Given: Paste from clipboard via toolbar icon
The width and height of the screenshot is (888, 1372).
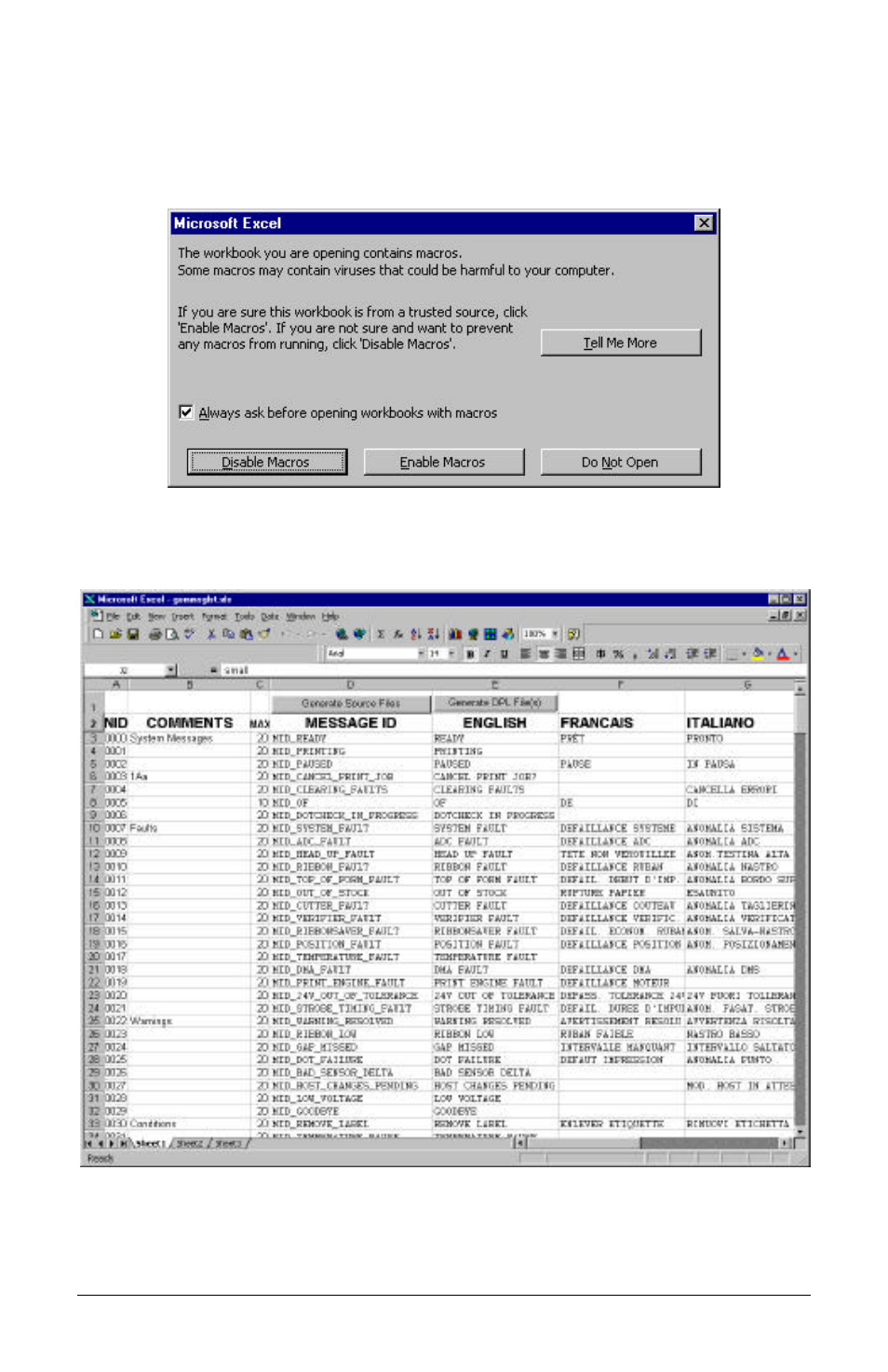Looking at the screenshot, I should point(246,634).
